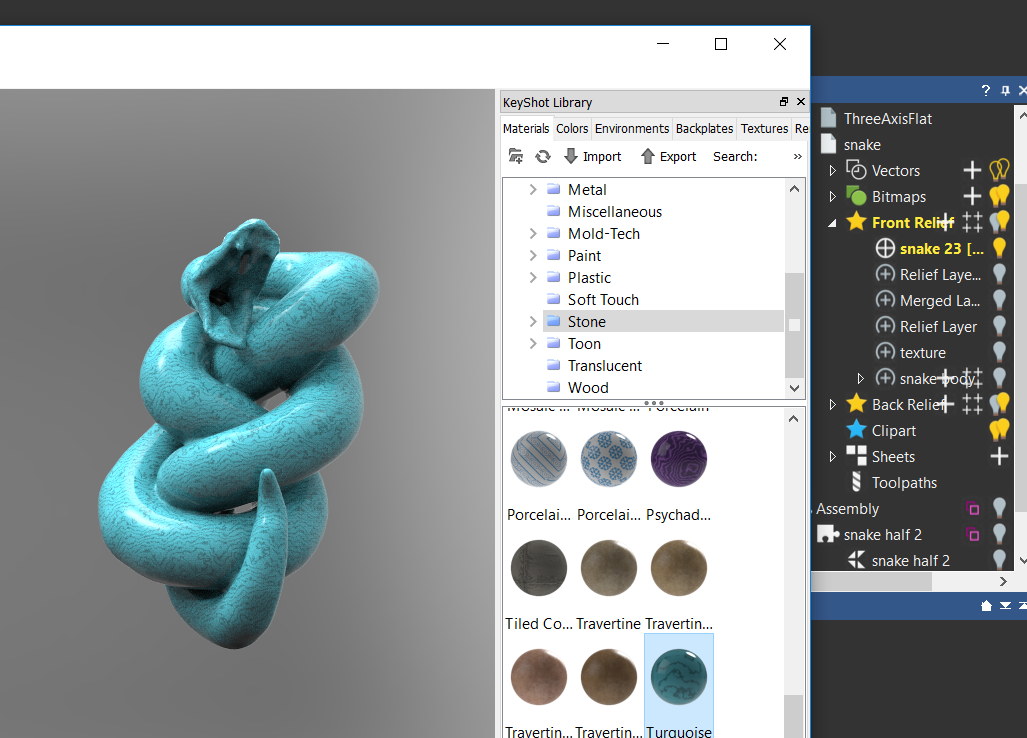This screenshot has width=1027, height=738.
Task: Click the pink icon beside Assembly
Action: (x=973, y=508)
